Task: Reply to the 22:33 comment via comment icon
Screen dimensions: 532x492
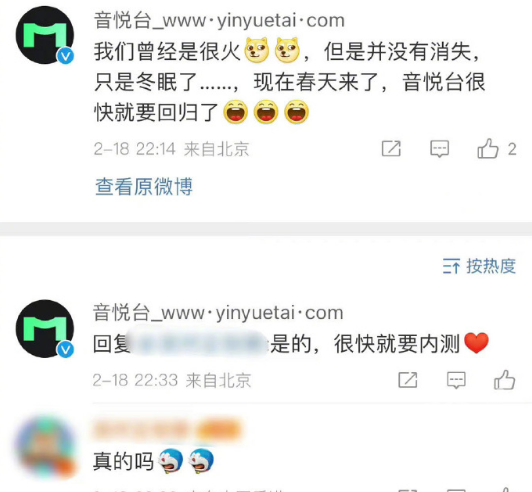Action: pos(456,380)
